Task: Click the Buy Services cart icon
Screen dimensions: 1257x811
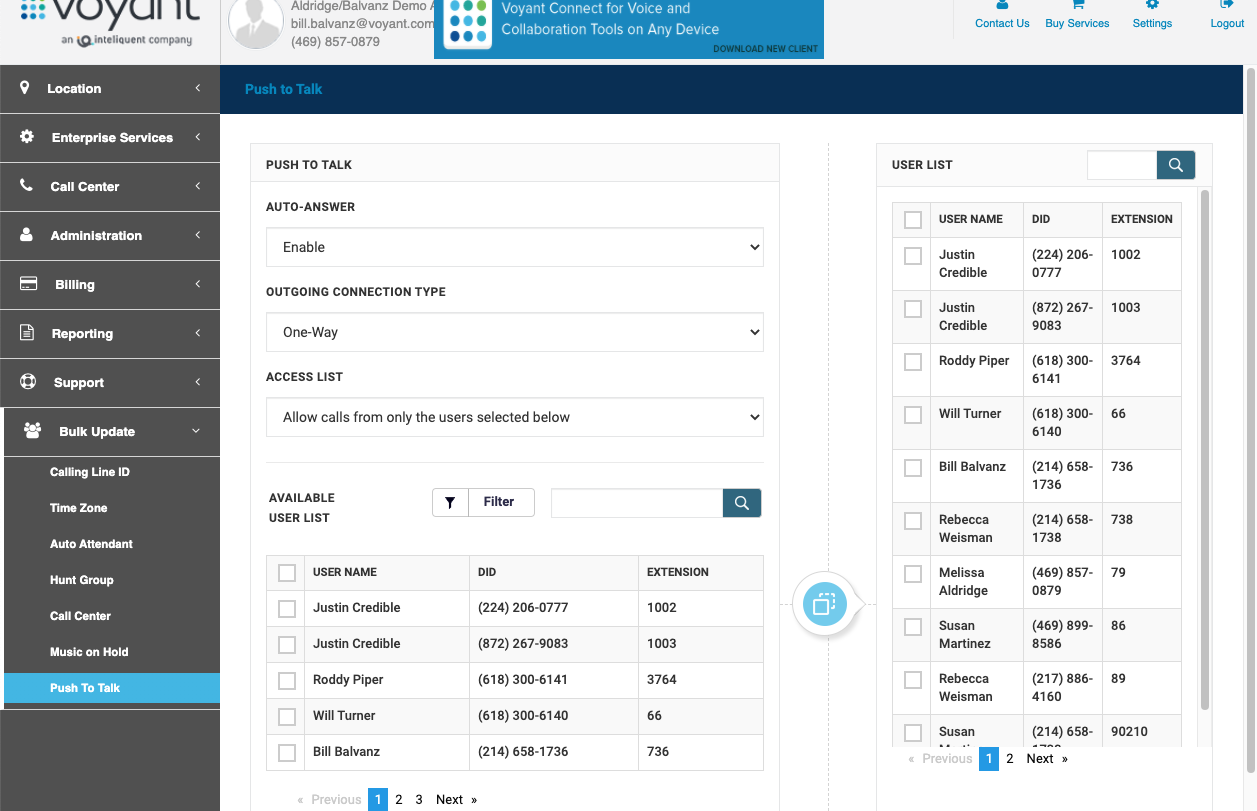Action: click(x=1077, y=6)
